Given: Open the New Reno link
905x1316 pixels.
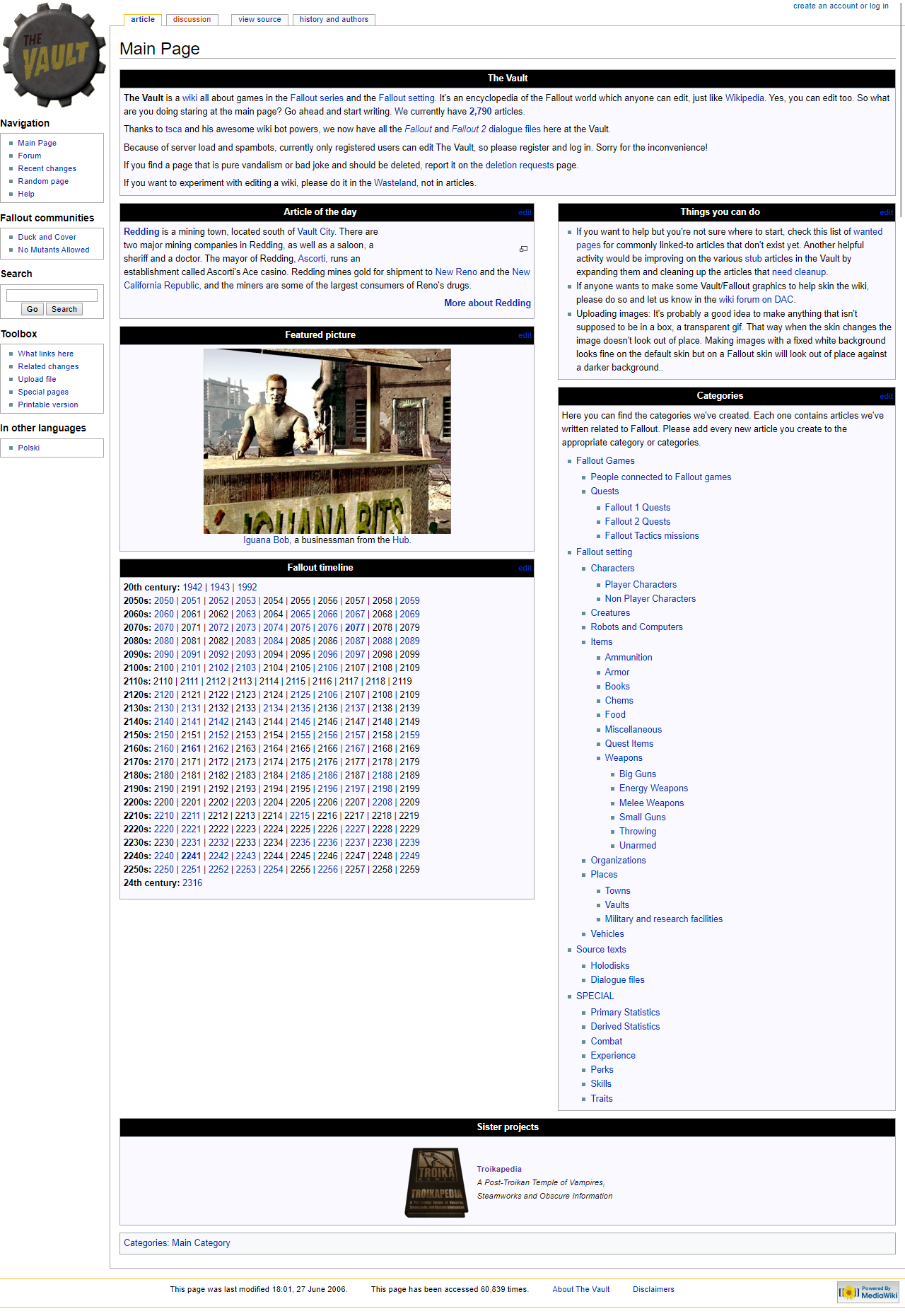Looking at the screenshot, I should tap(456, 272).
